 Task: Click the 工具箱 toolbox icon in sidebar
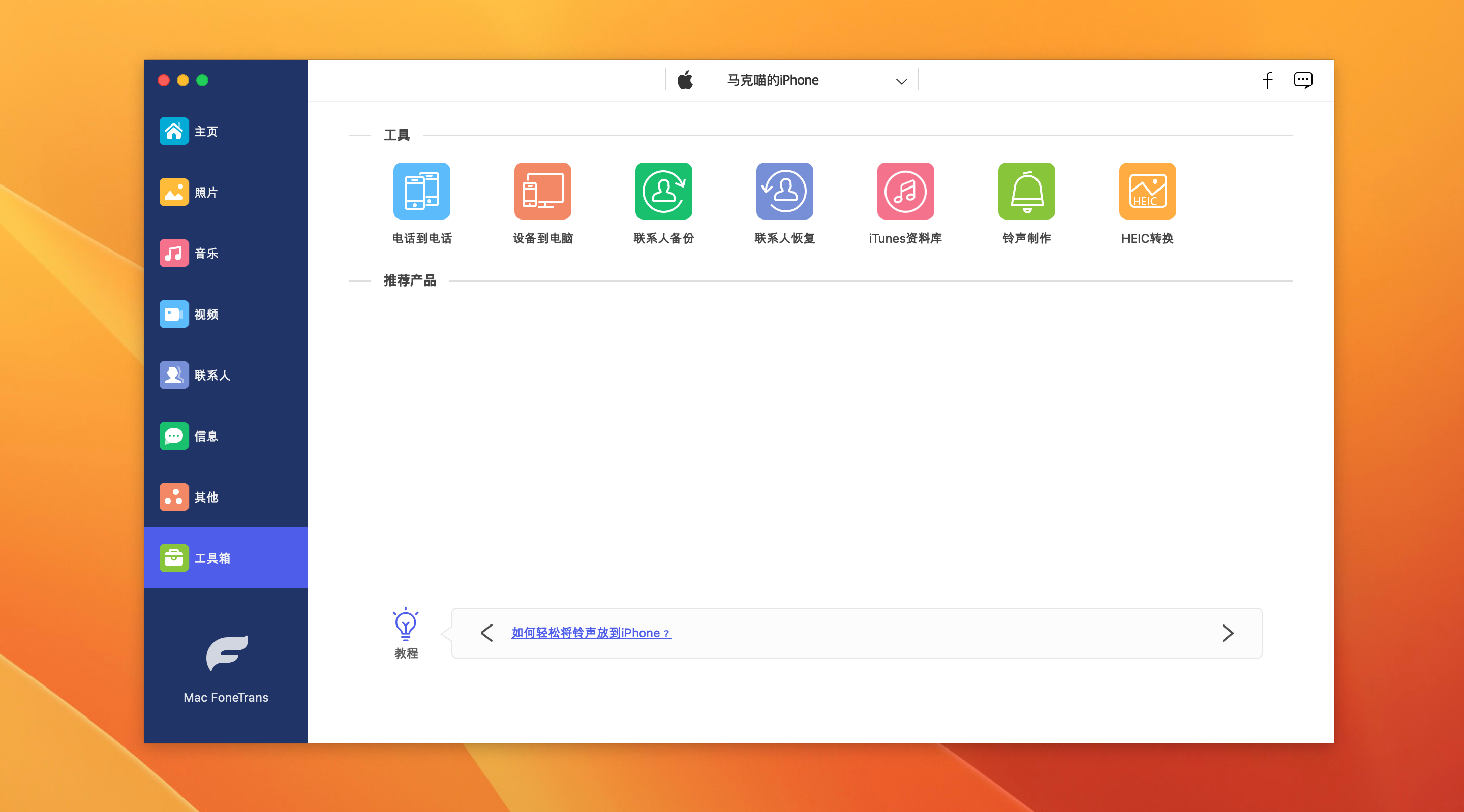174,557
